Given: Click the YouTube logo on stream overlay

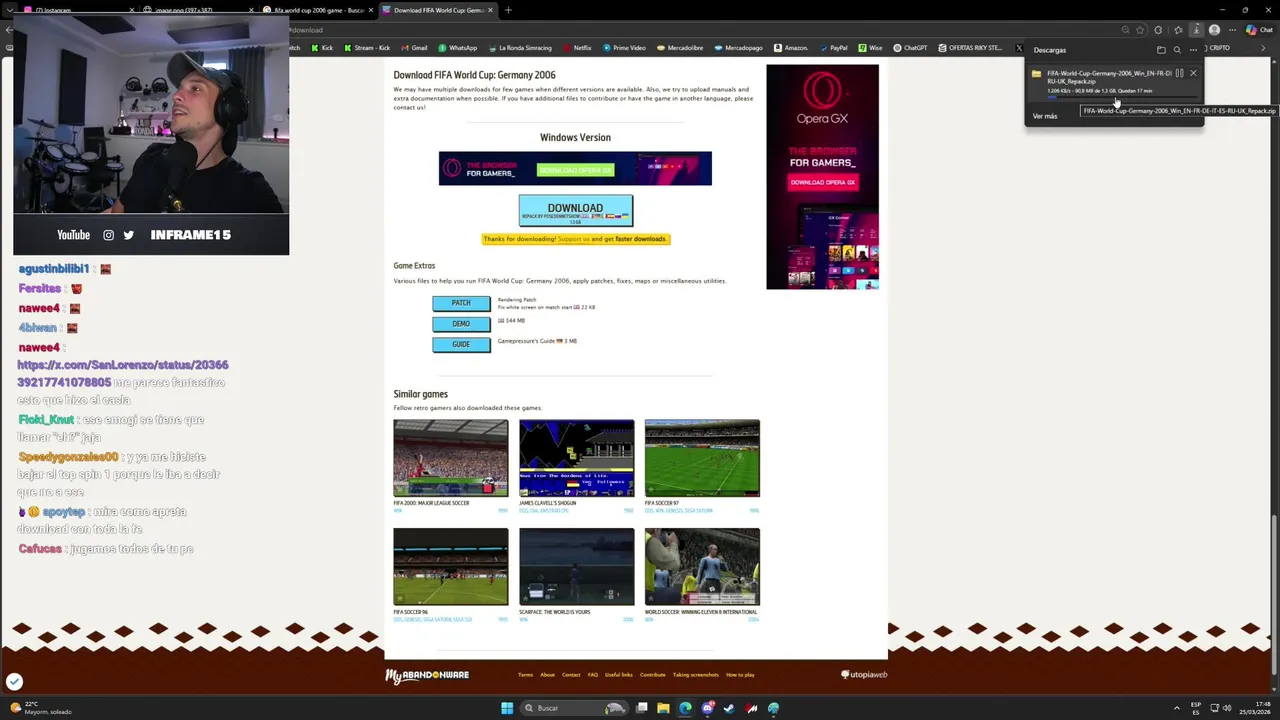Looking at the screenshot, I should (73, 235).
